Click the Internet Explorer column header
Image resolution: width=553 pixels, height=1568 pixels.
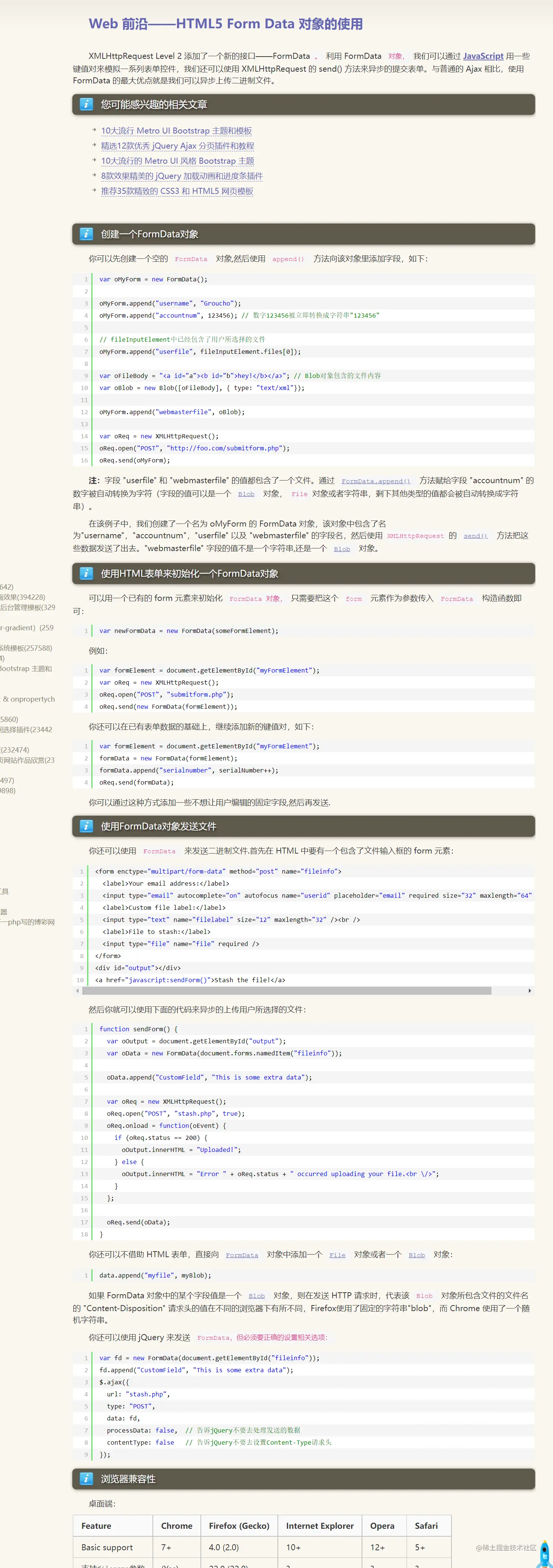pyautogui.click(x=320, y=1525)
